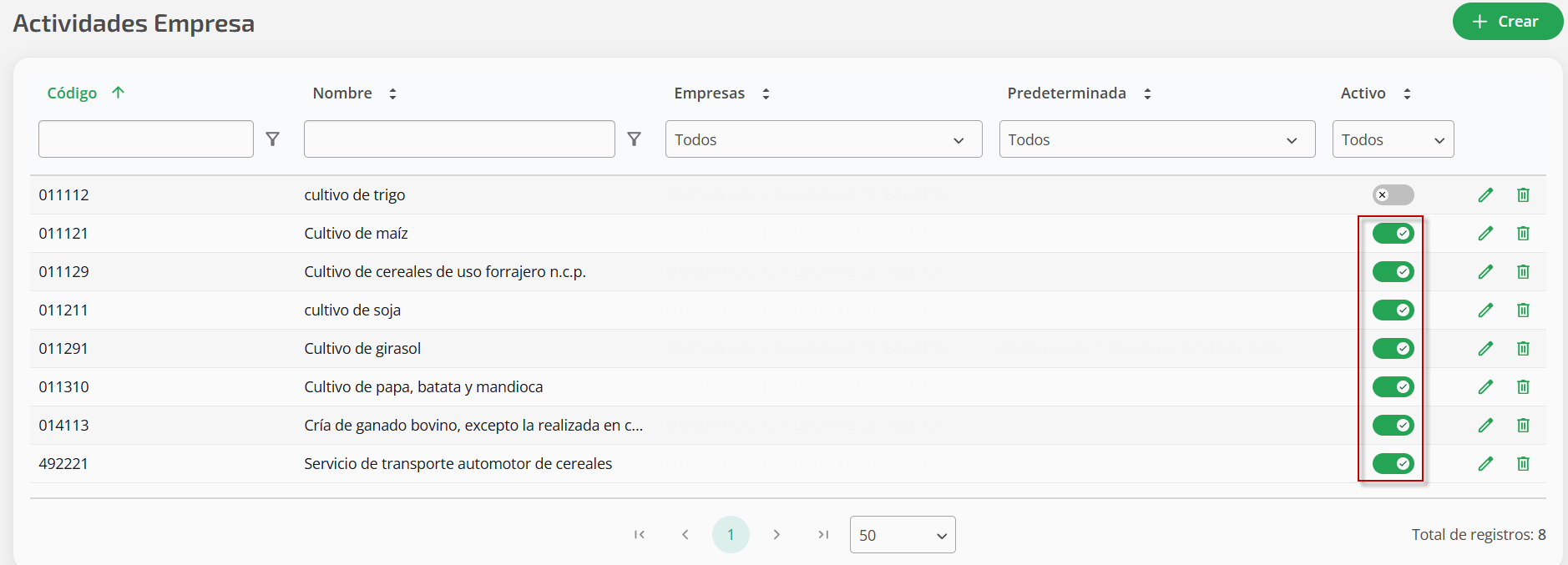The width and height of the screenshot is (1568, 565).
Task: Click pencil icon for cultivo de soja
Action: (x=1485, y=310)
